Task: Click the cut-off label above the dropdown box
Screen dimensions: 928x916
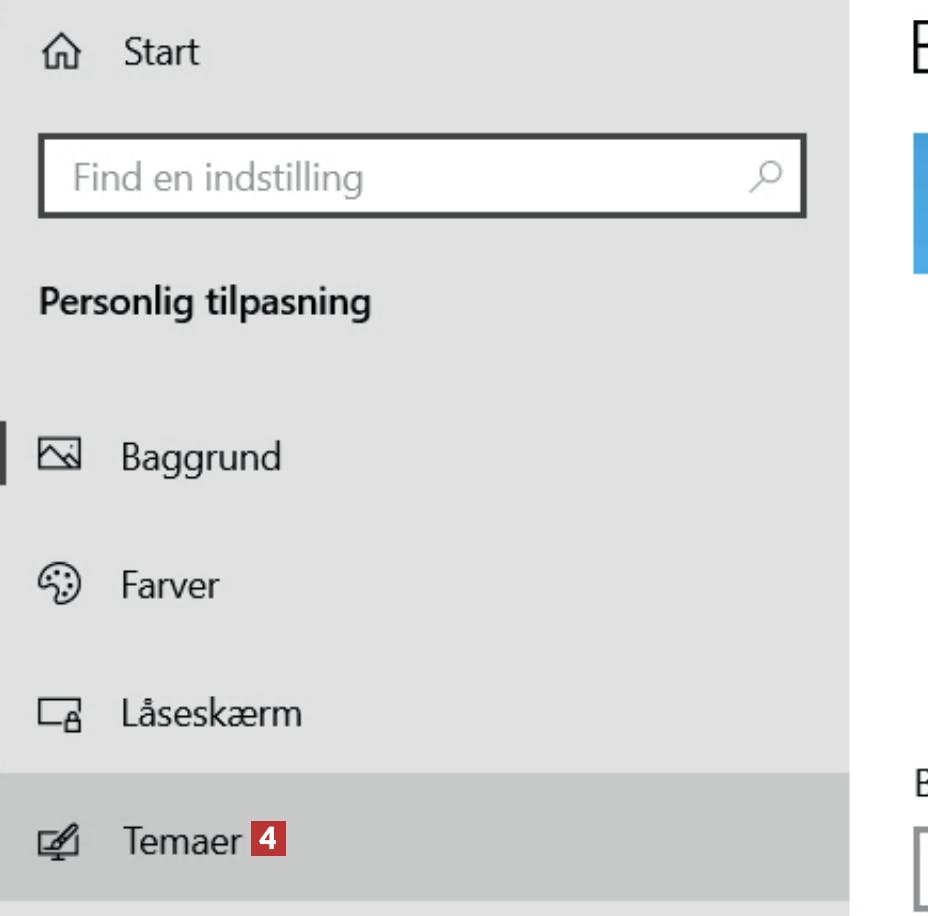Action: click(921, 783)
